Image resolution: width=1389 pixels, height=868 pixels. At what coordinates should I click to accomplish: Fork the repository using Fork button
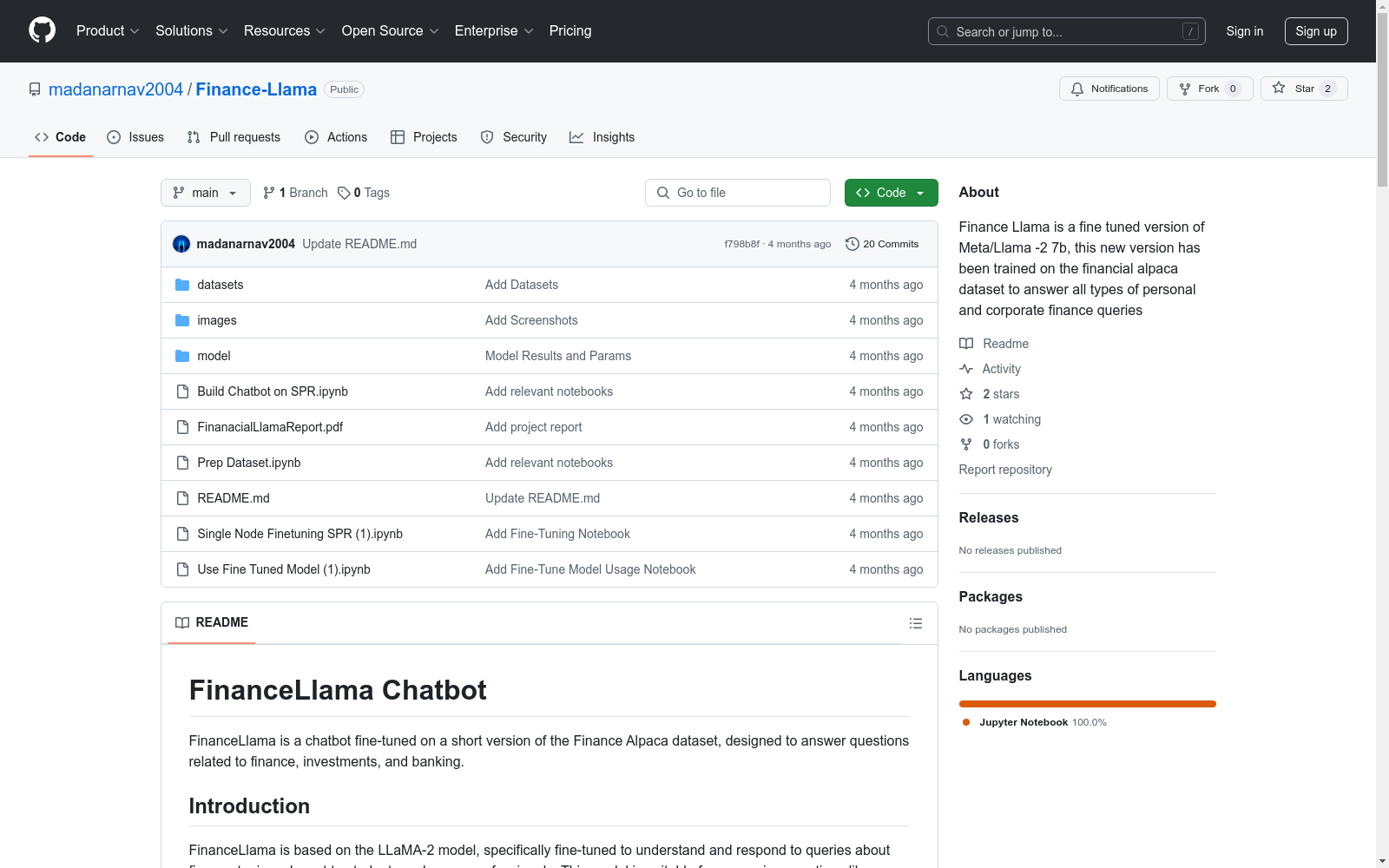click(x=1210, y=89)
